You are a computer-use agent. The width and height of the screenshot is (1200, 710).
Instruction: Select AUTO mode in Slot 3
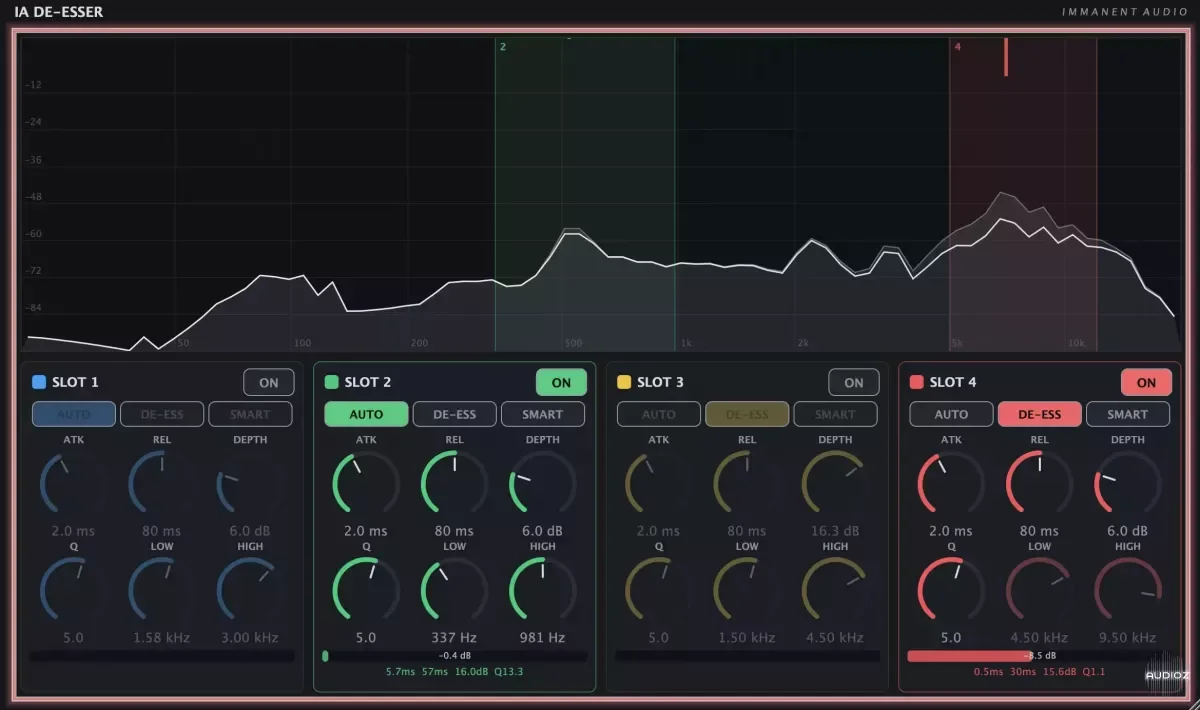point(659,414)
